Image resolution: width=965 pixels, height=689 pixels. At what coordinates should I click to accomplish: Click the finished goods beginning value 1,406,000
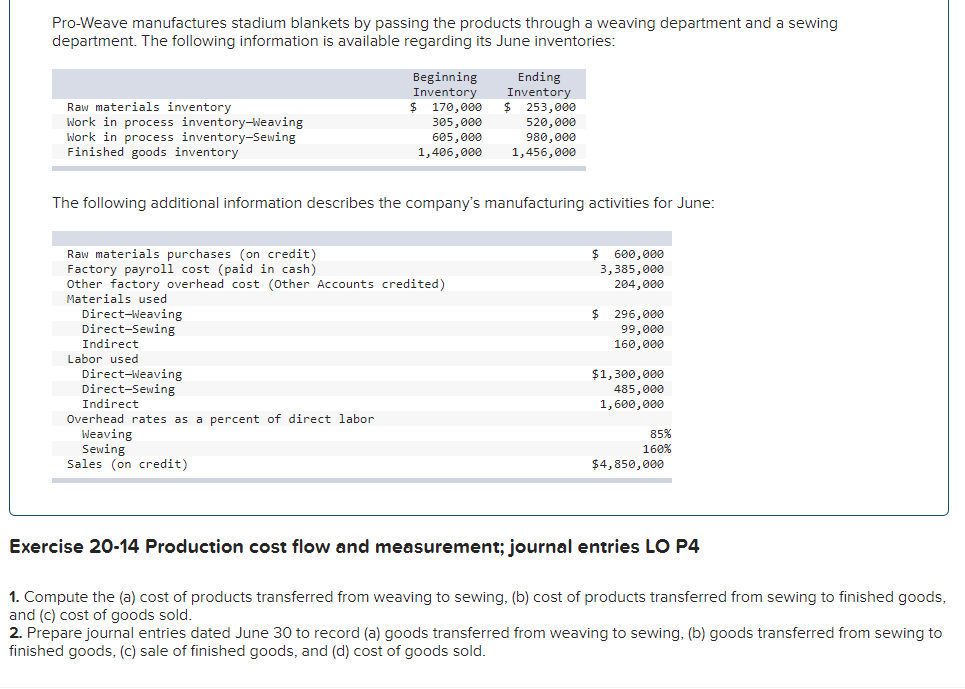click(450, 152)
